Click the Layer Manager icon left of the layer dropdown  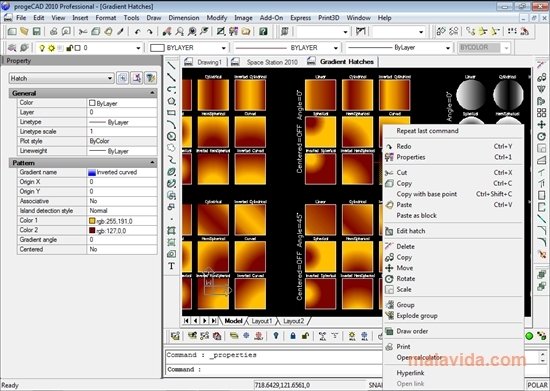(12, 48)
